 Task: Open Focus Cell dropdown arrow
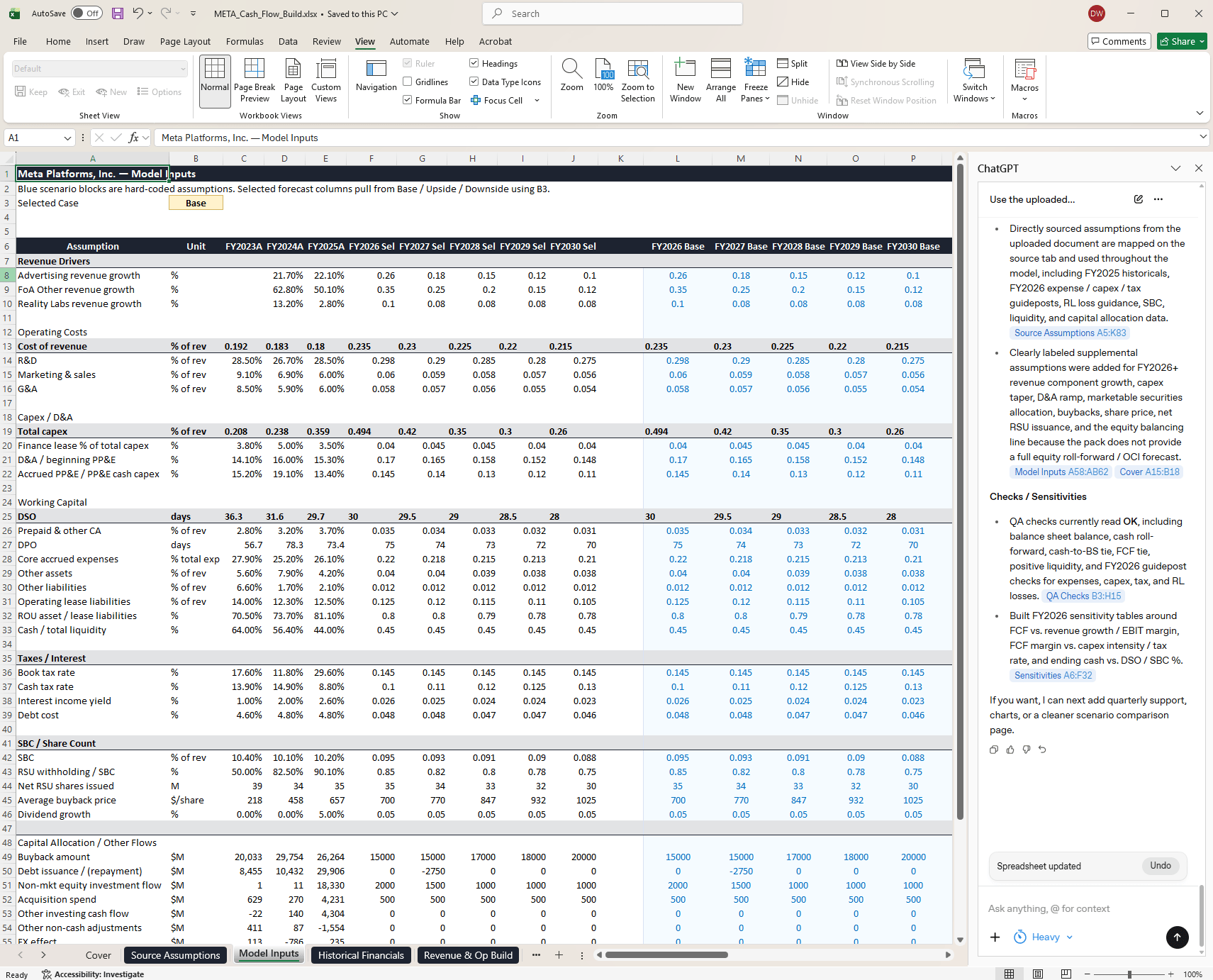(x=537, y=101)
